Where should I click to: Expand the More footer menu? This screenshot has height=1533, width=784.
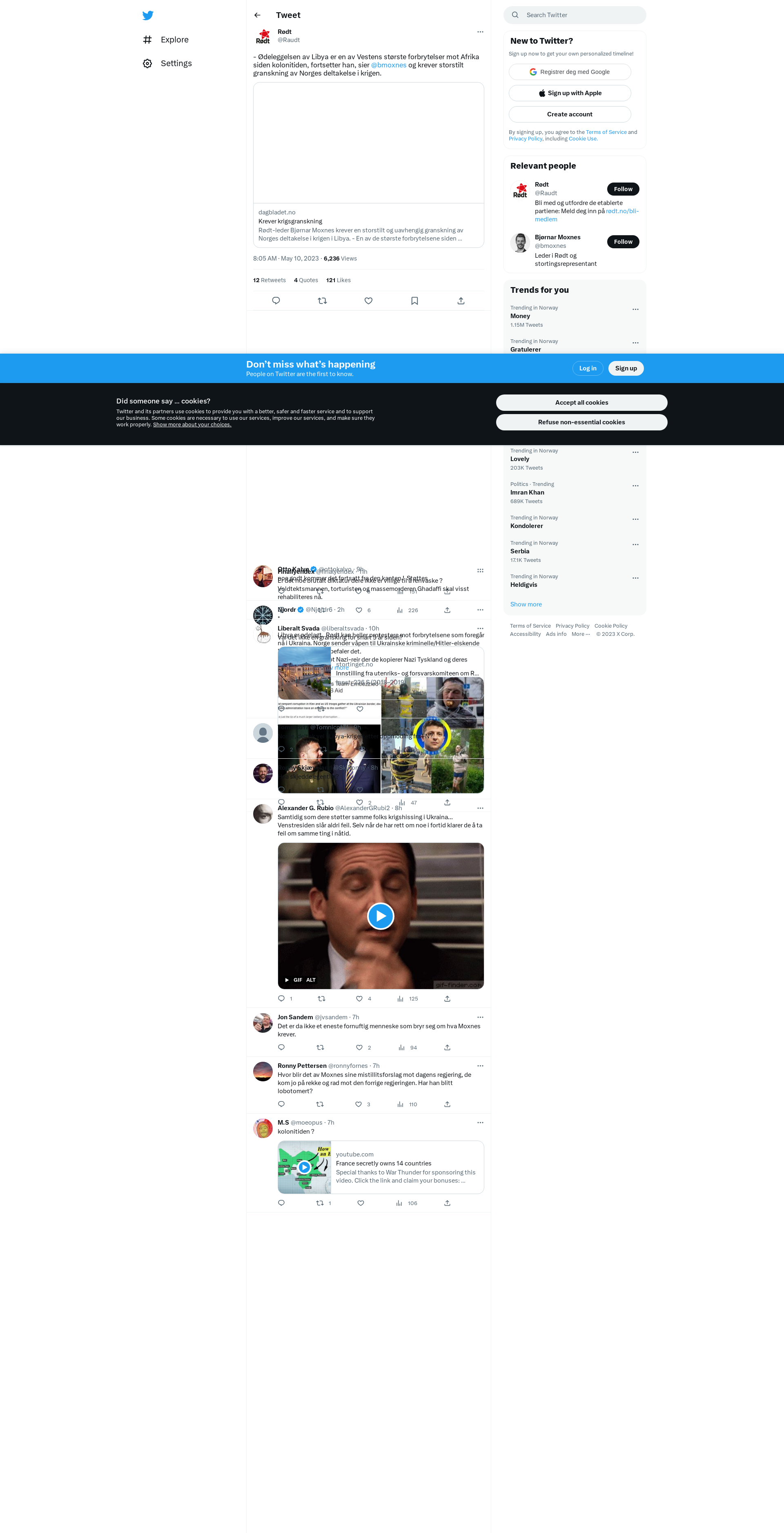[x=581, y=634]
